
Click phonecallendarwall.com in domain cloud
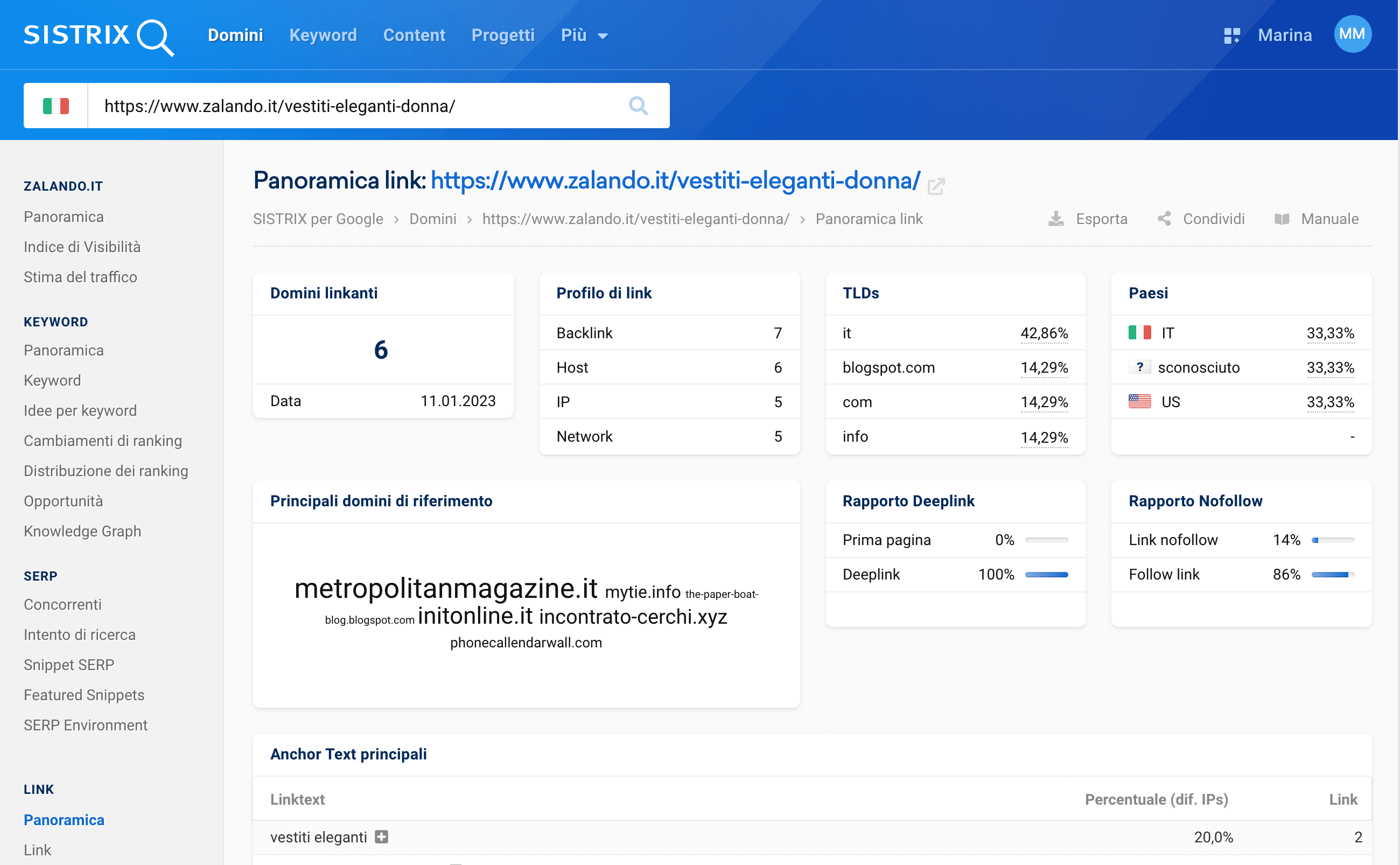(x=526, y=643)
